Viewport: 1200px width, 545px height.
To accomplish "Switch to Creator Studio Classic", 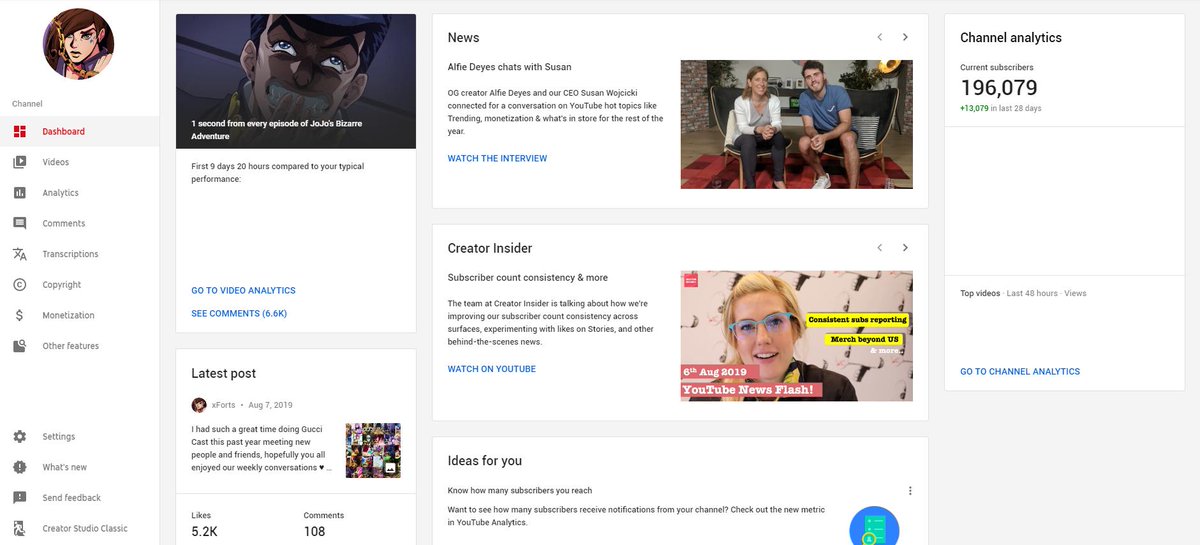I will tap(79, 528).
